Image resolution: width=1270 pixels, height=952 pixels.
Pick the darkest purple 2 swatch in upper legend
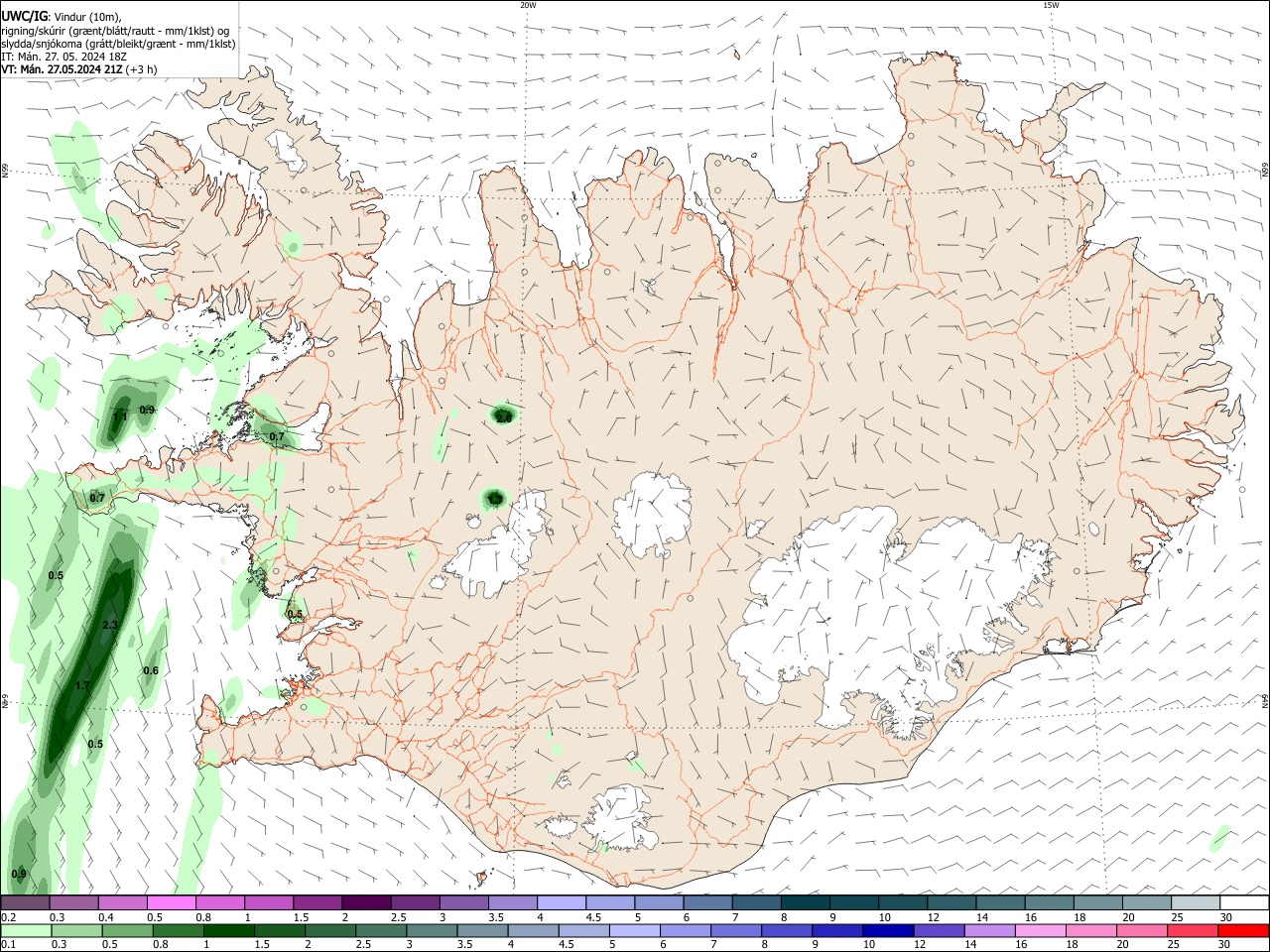click(x=365, y=902)
